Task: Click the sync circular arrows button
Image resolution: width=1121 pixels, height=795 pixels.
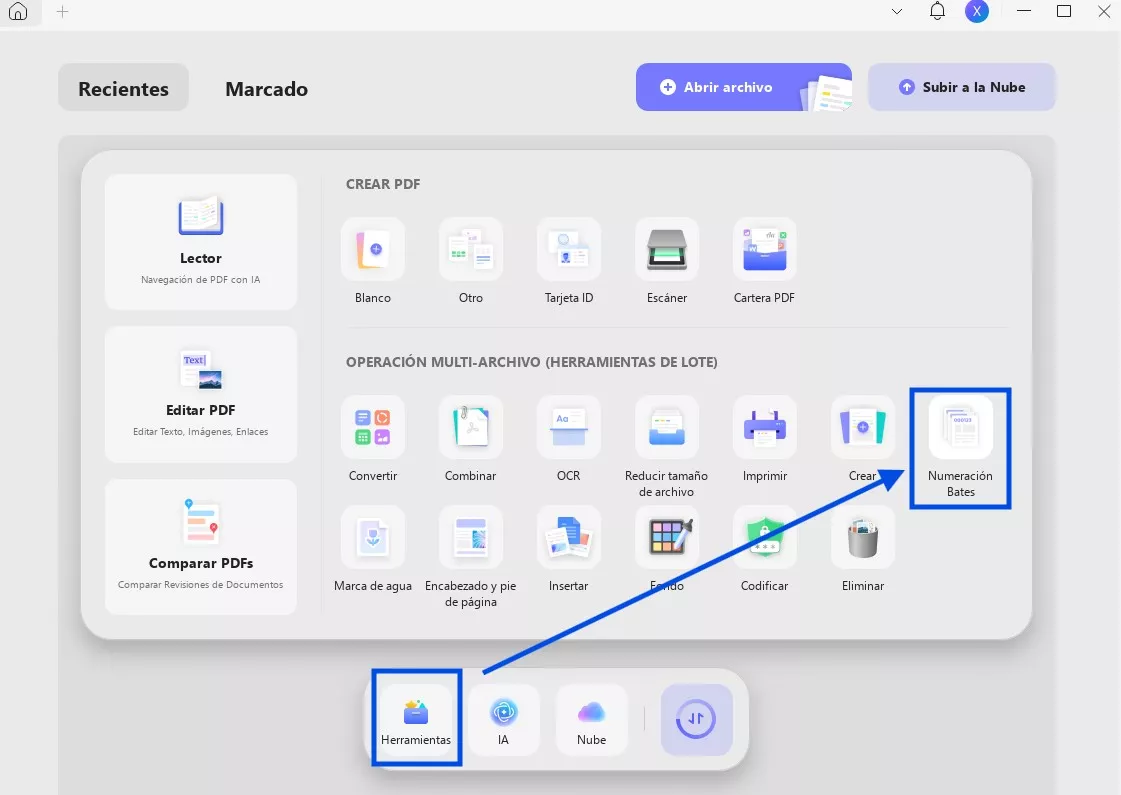Action: click(696, 719)
